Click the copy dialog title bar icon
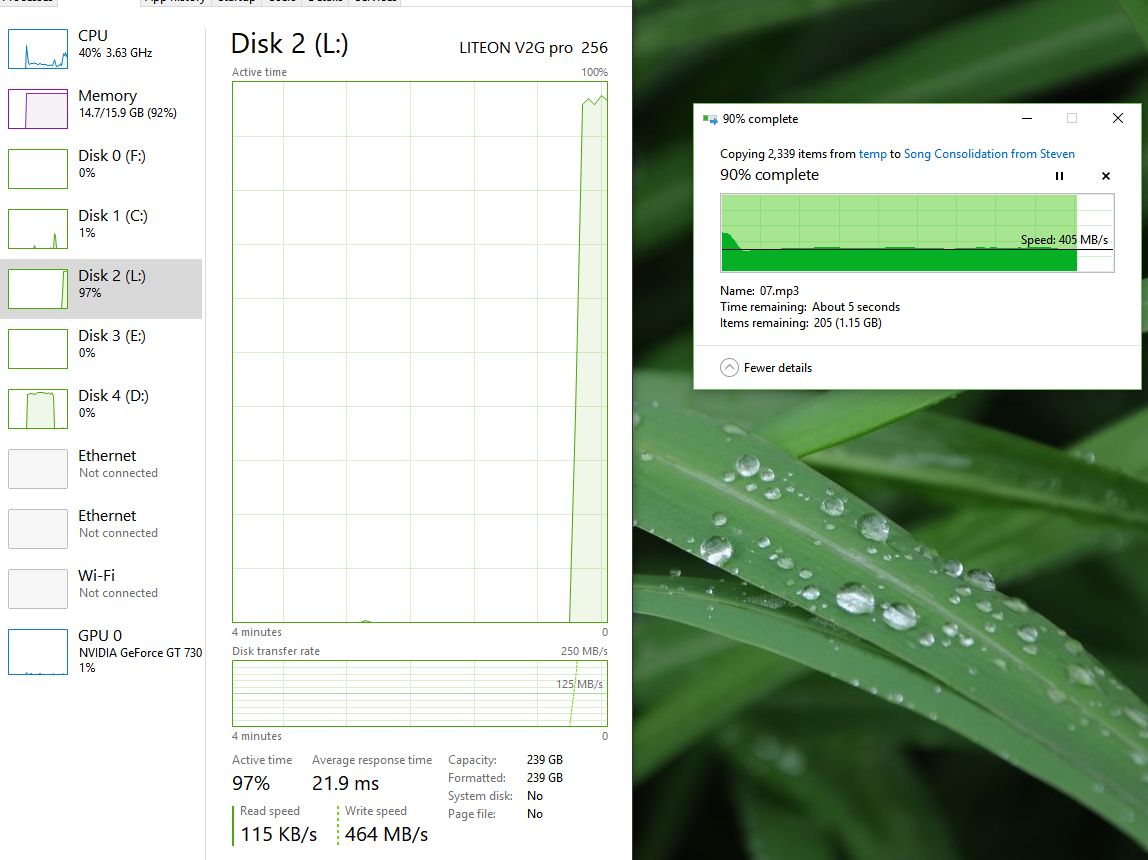The width and height of the screenshot is (1148, 860). pyautogui.click(x=709, y=119)
